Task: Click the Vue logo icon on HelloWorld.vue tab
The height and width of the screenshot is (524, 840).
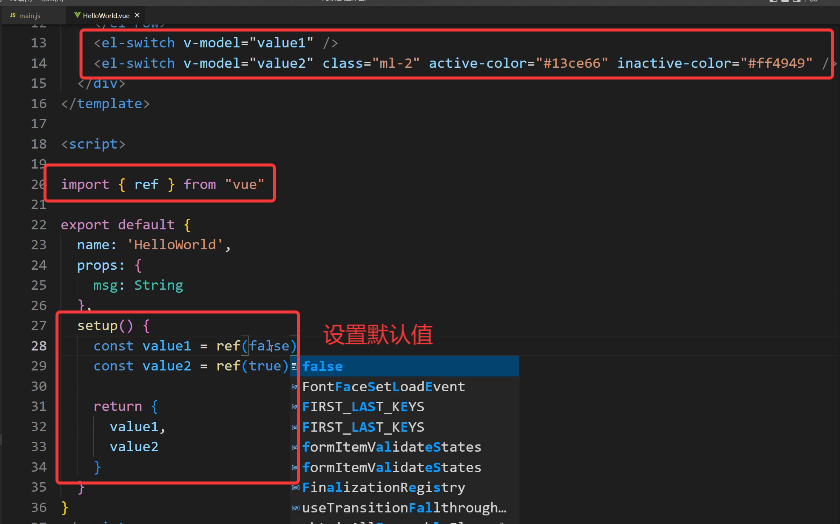Action: 77,16
